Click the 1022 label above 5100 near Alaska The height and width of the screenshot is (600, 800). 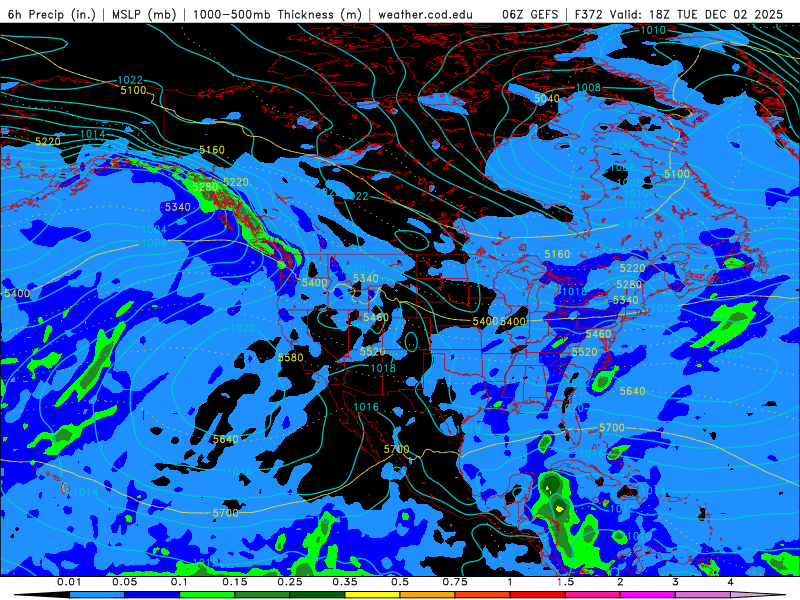point(130,80)
